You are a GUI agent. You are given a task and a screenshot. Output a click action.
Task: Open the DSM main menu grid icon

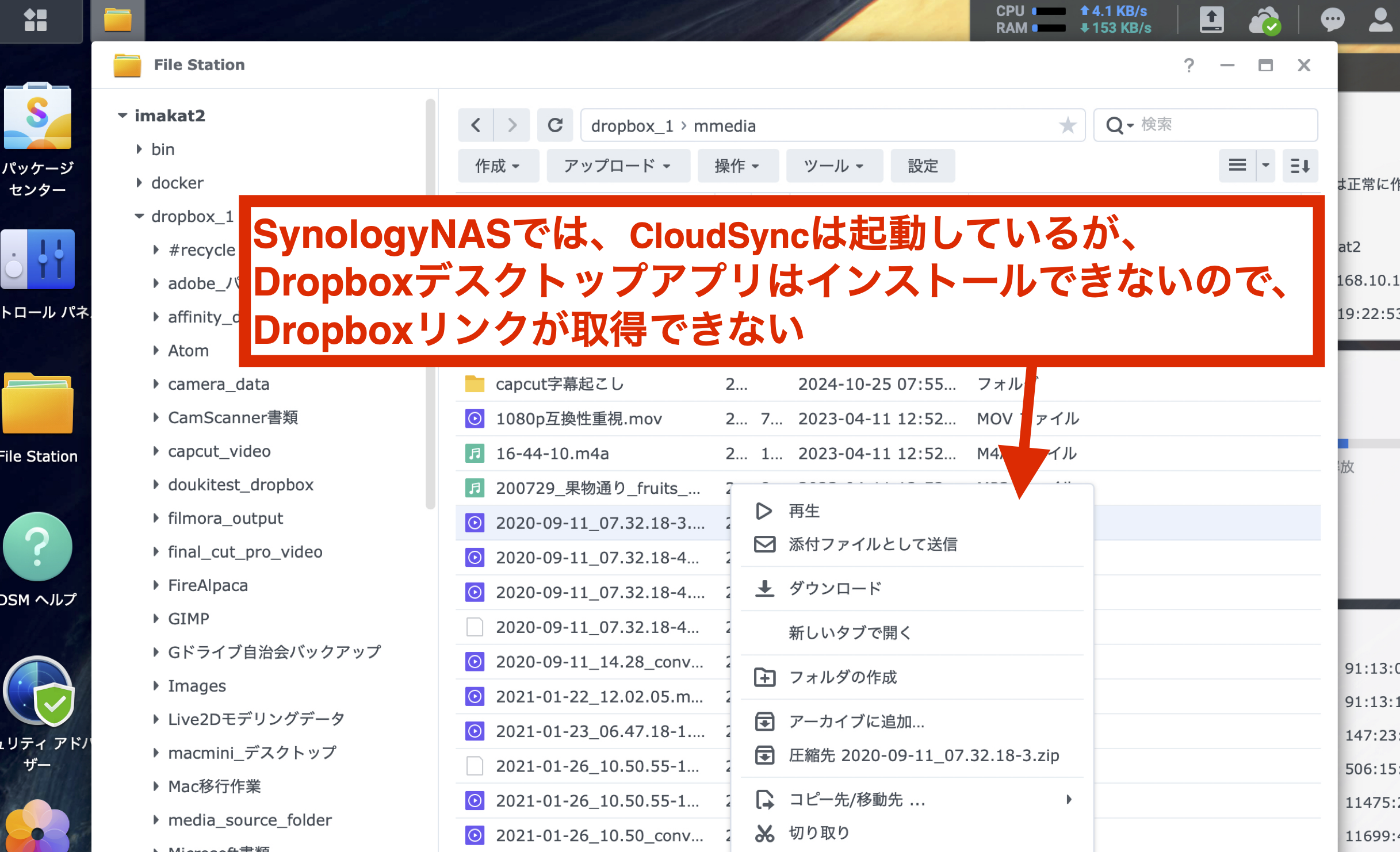tap(36, 21)
